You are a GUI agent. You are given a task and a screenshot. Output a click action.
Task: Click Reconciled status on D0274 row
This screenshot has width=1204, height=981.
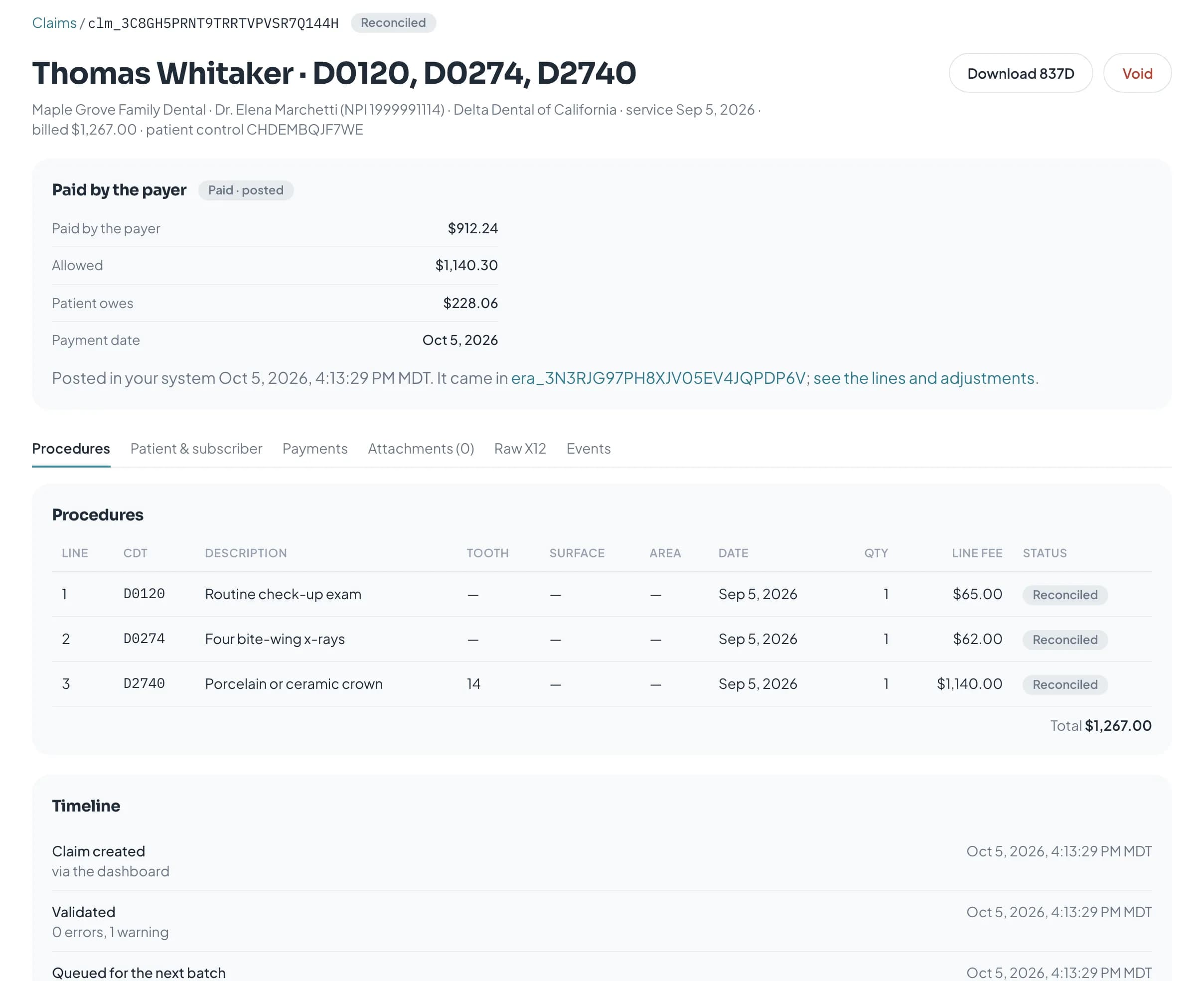[1065, 640]
